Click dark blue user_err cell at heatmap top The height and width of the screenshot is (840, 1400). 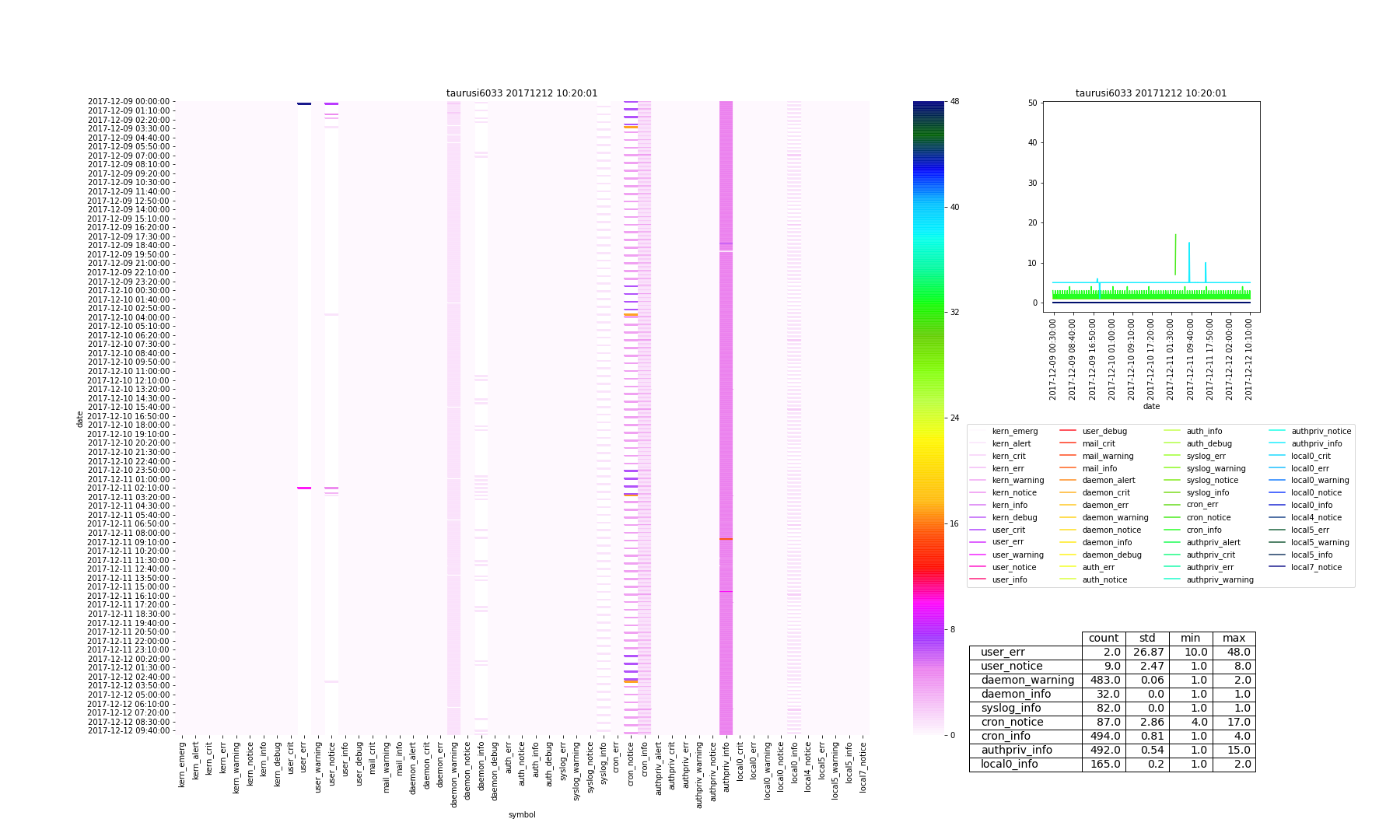pos(304,103)
